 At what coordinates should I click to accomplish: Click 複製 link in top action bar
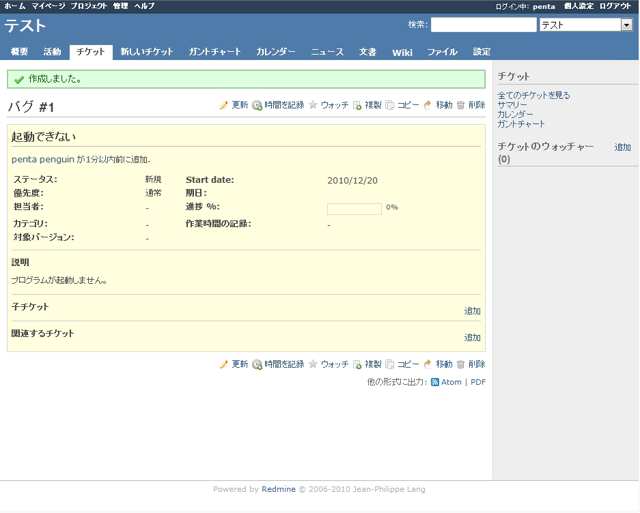(x=373, y=105)
